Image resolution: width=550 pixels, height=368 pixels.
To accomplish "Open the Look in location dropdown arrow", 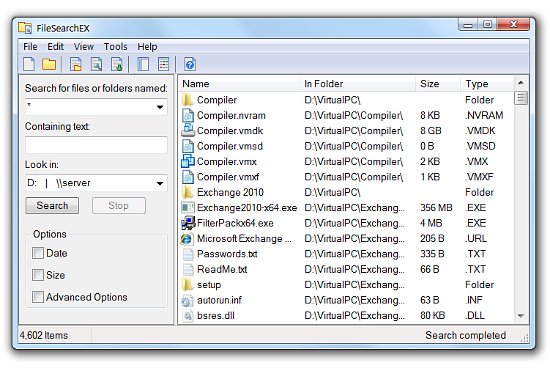I will [160, 183].
